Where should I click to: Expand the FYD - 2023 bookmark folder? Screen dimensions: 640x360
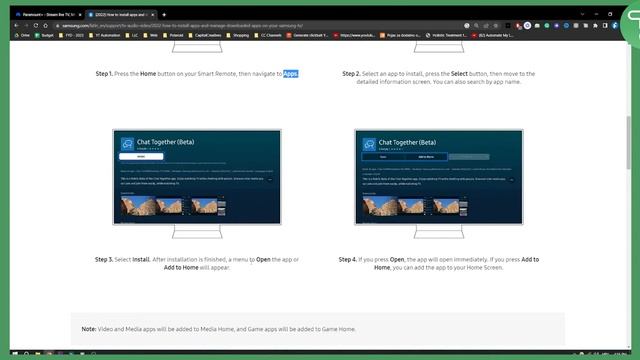click(x=71, y=36)
